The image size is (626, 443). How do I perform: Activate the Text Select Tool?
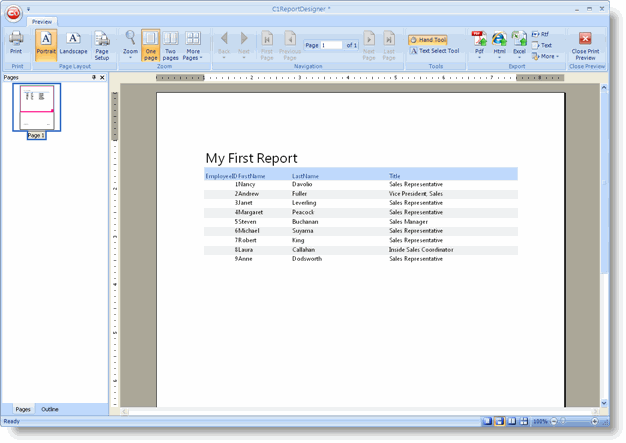[x=434, y=51]
